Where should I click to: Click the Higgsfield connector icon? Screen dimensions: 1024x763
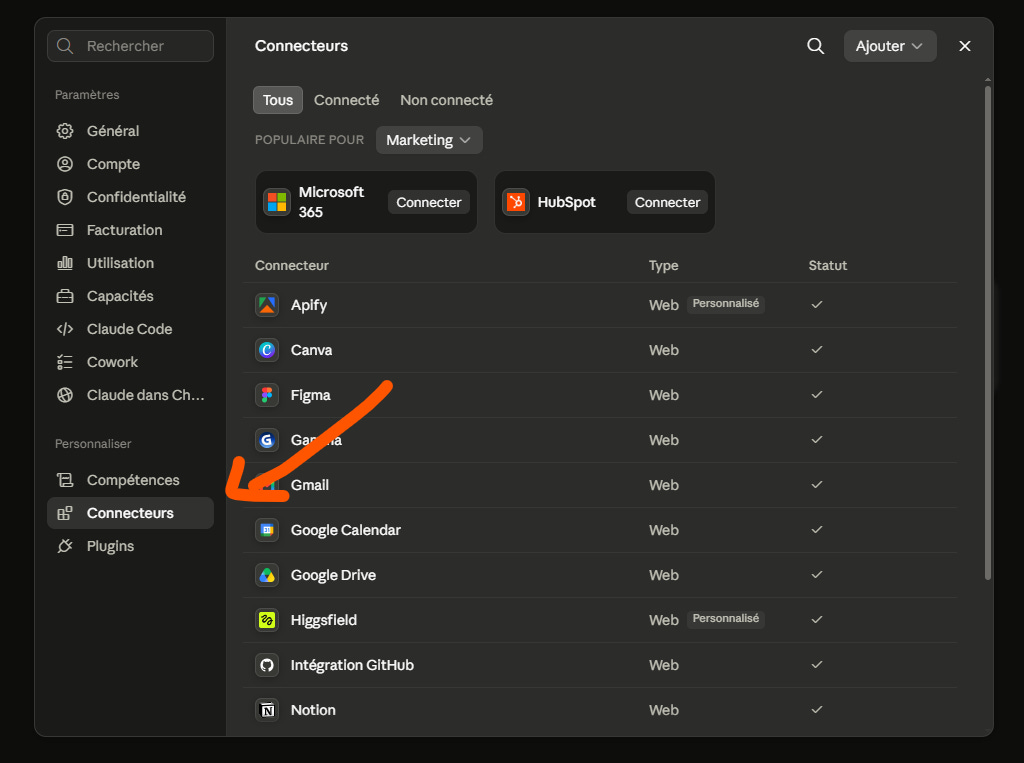[267, 620]
